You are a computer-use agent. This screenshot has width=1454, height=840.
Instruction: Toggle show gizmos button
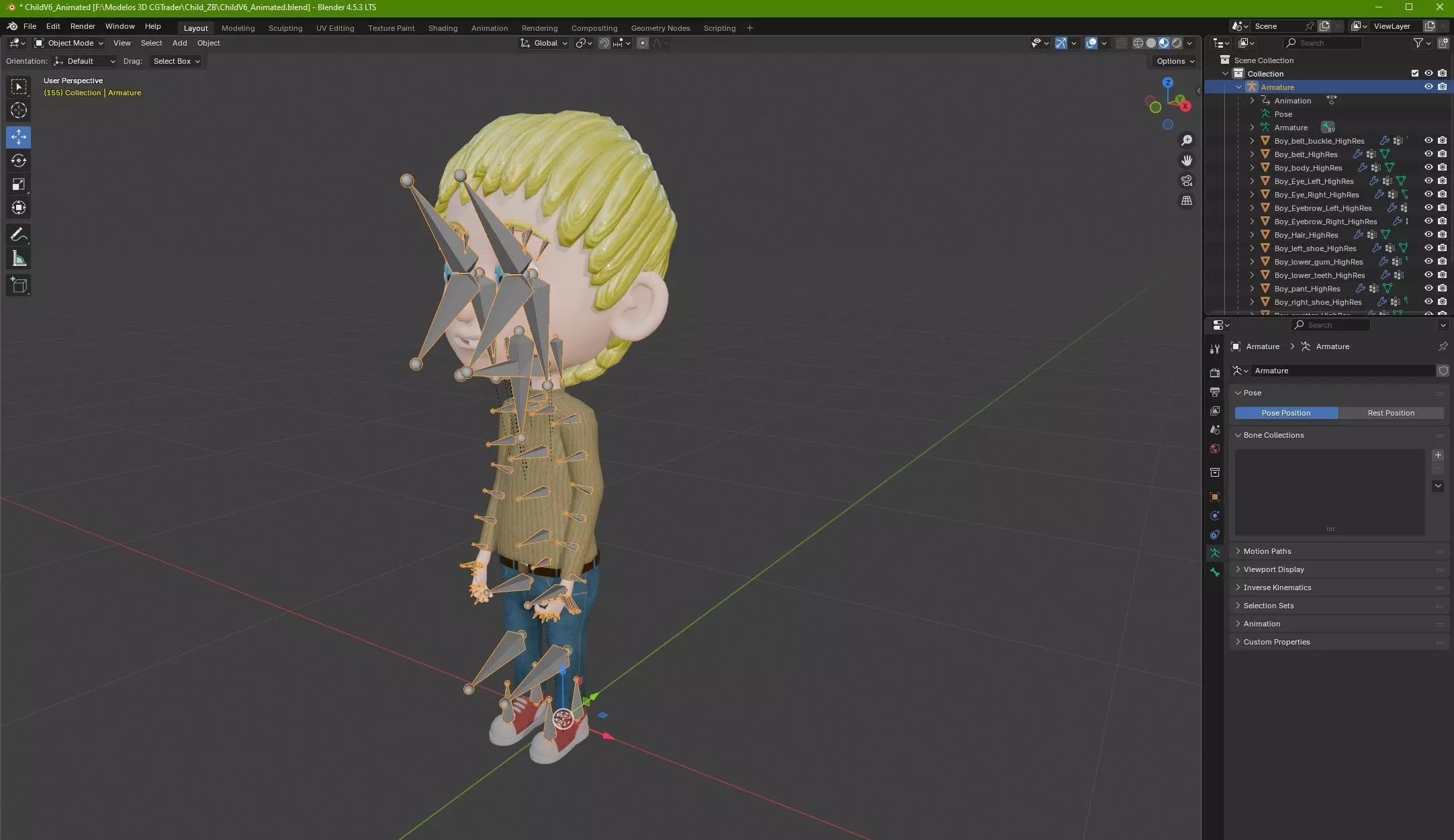pyautogui.click(x=1061, y=43)
